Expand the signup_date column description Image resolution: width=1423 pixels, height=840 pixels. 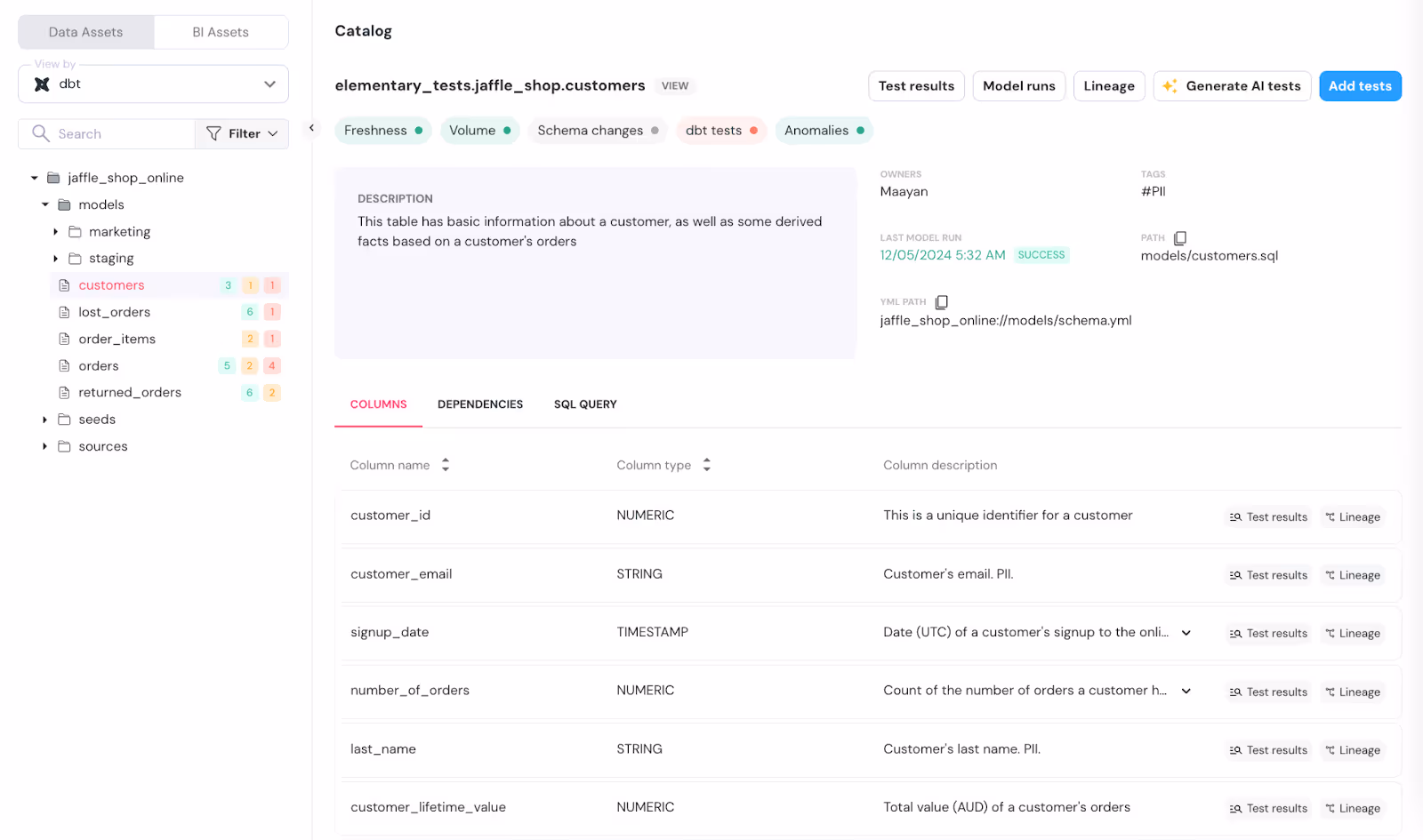pos(1186,632)
